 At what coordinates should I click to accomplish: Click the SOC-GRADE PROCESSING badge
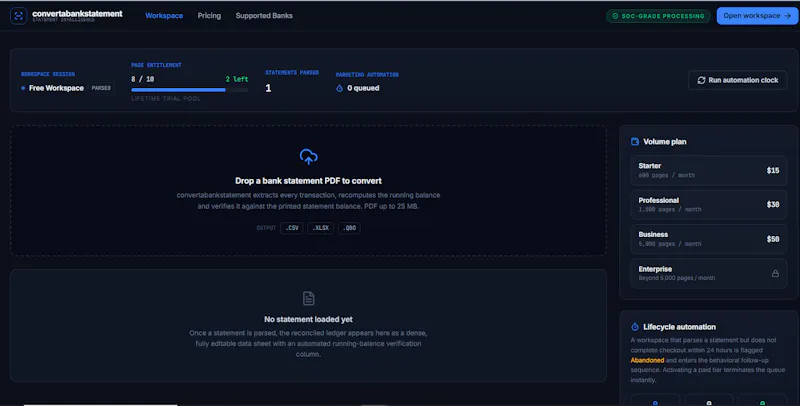658,16
